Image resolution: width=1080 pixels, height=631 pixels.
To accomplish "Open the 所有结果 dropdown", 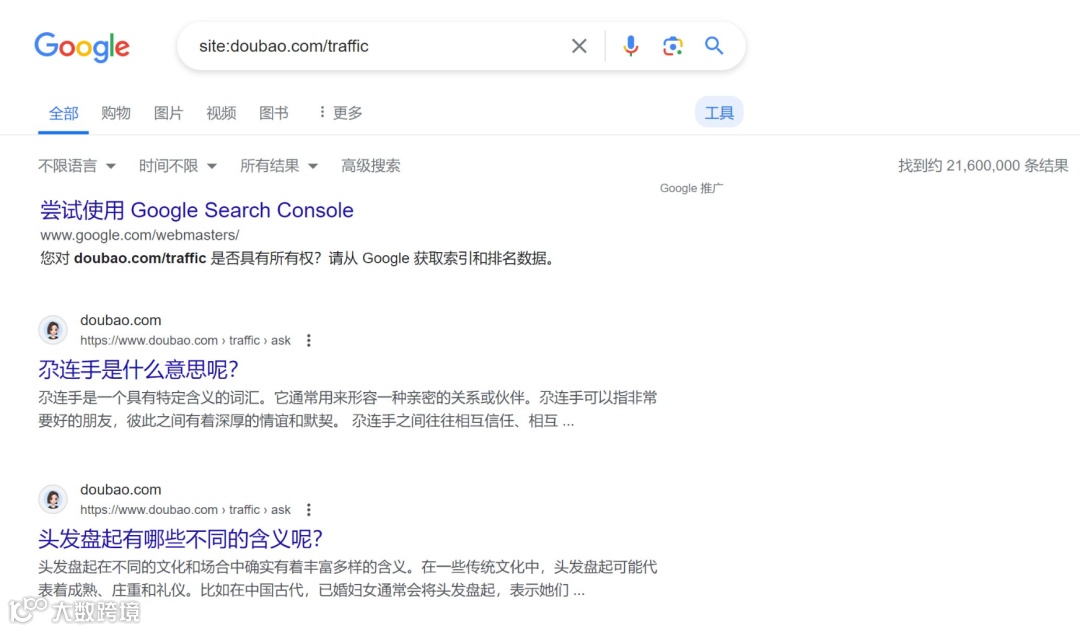I will (279, 166).
